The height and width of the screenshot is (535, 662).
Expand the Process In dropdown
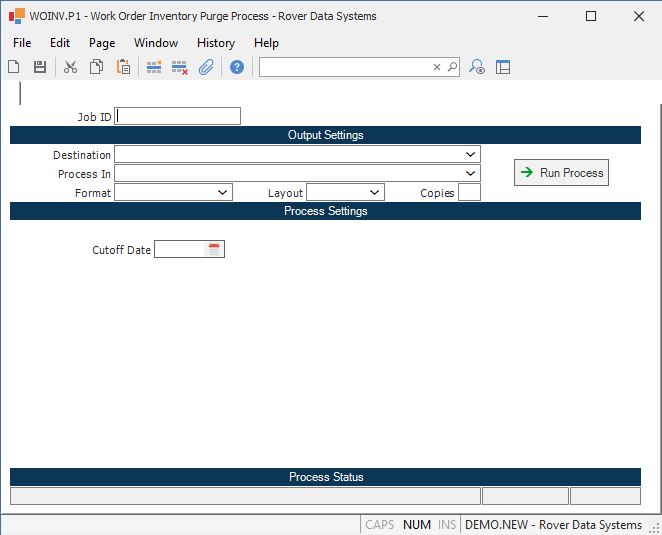[x=470, y=174]
